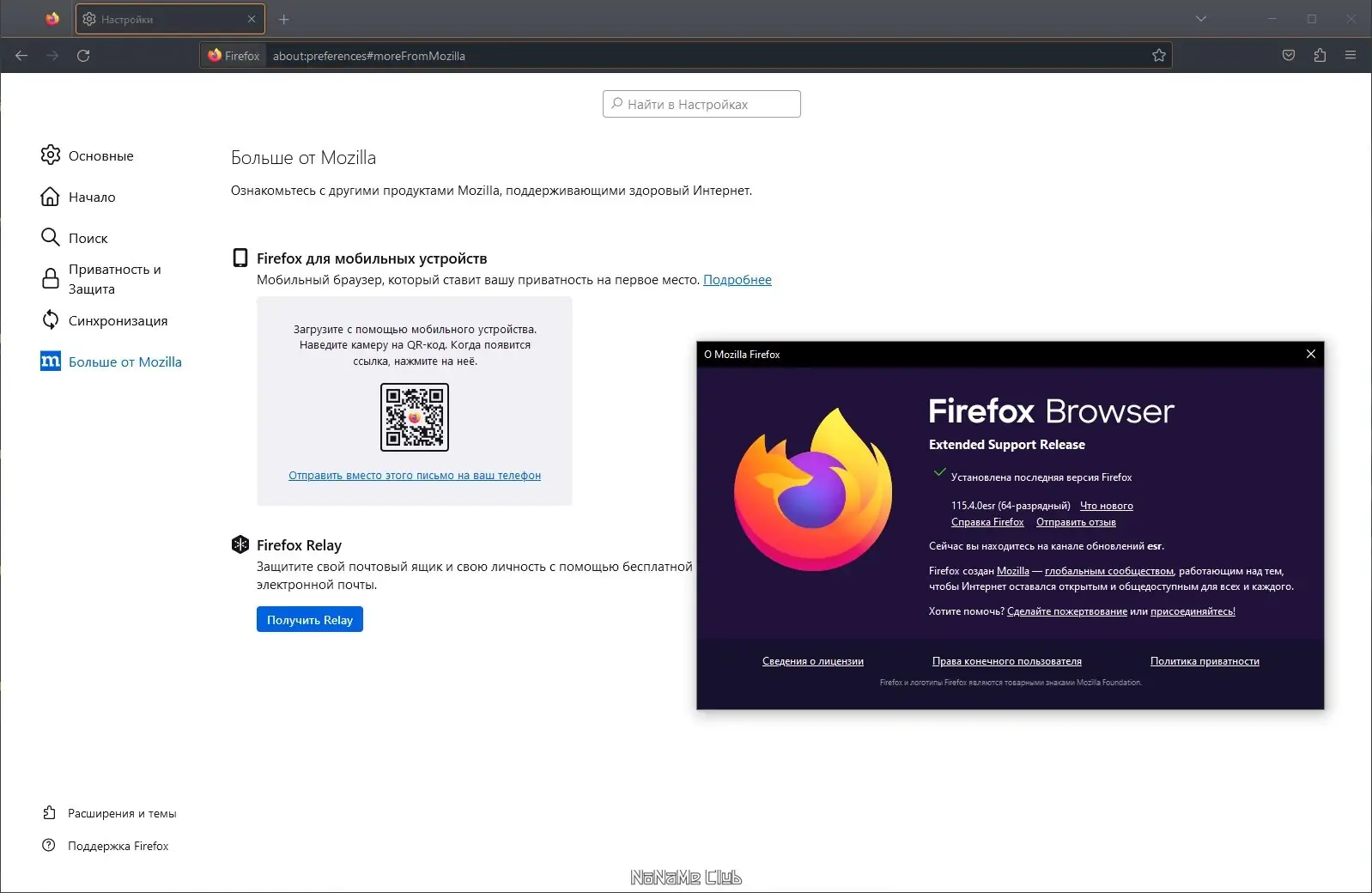Click the QR code image
Image resolution: width=1372 pixels, height=893 pixels.
pyautogui.click(x=415, y=417)
